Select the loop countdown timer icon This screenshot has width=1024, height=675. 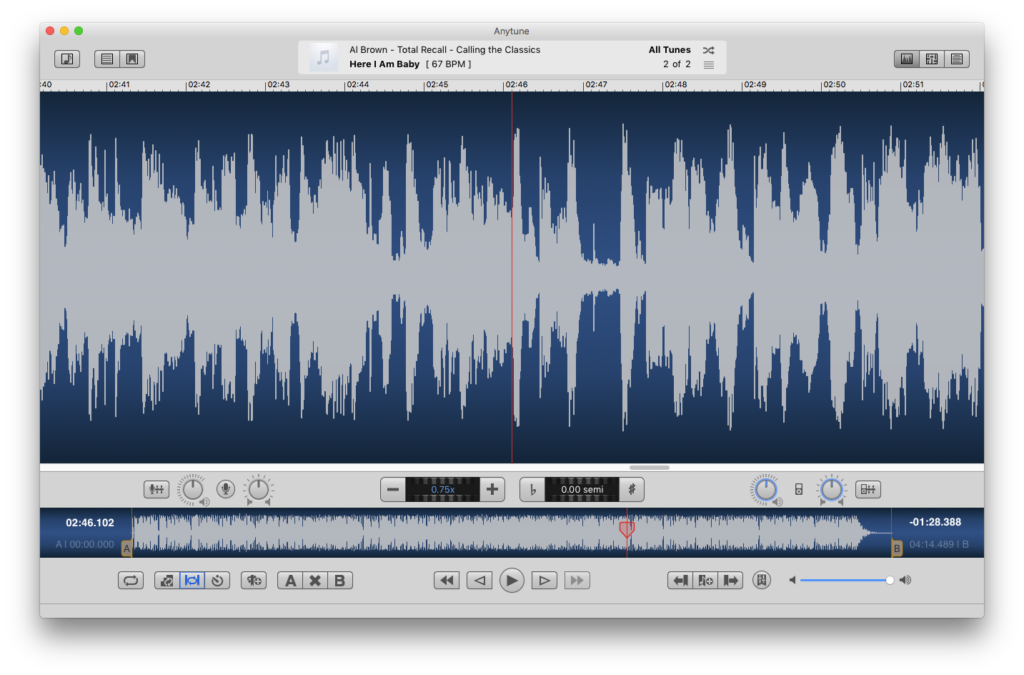[217, 580]
